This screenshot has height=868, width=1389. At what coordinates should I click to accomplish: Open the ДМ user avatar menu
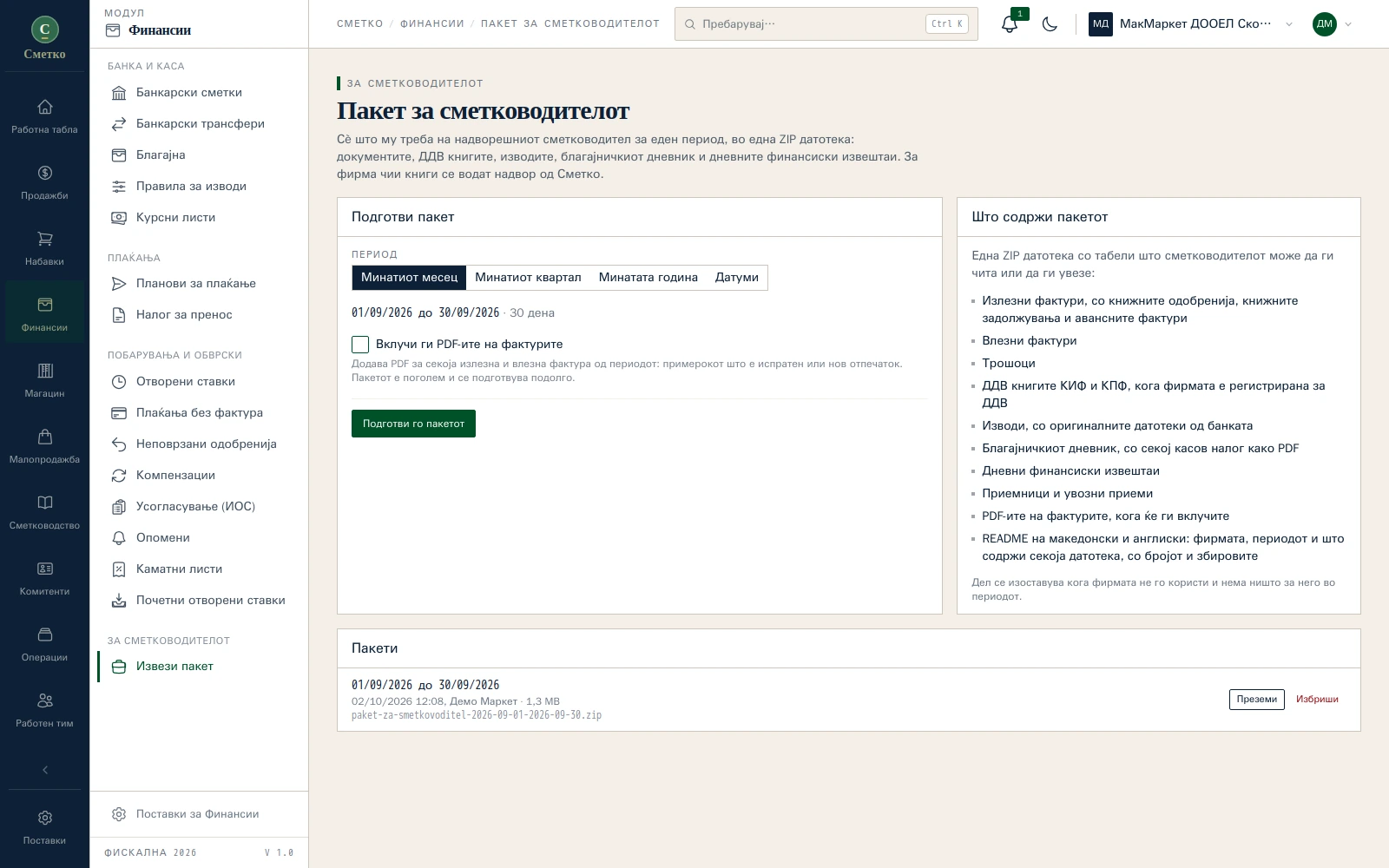tap(1333, 24)
